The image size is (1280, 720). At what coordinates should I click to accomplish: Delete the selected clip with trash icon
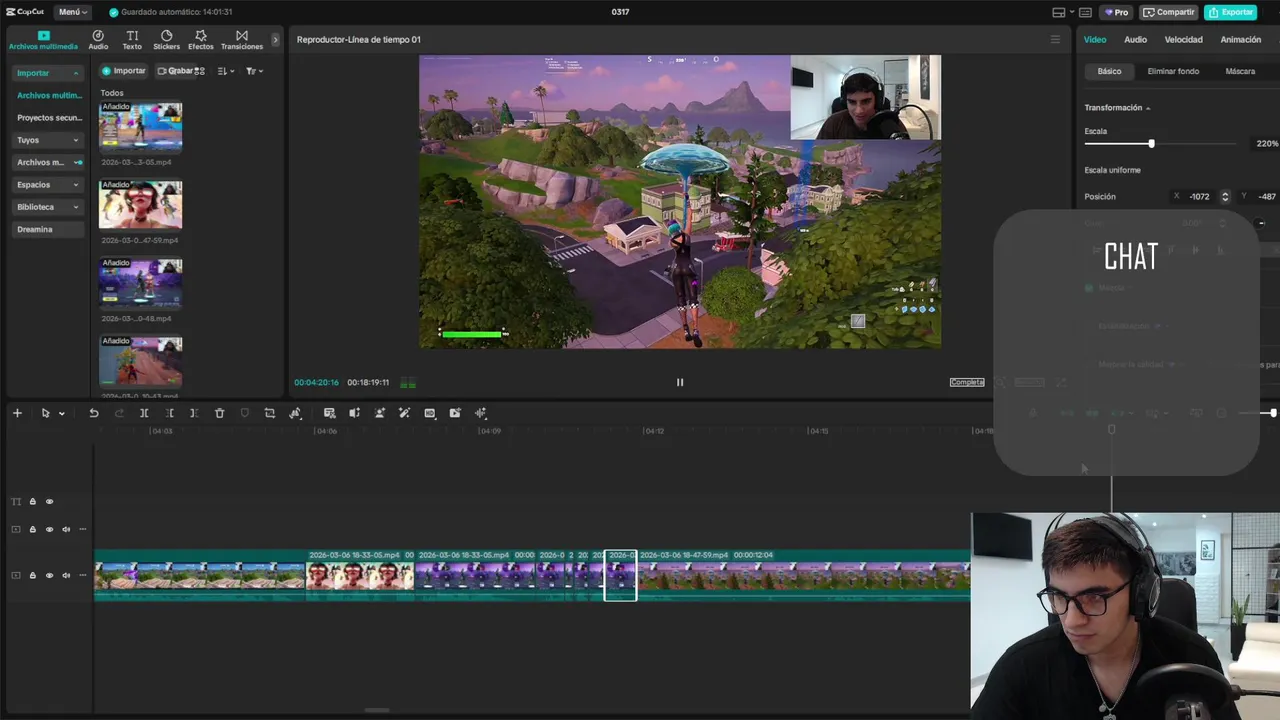coord(219,413)
